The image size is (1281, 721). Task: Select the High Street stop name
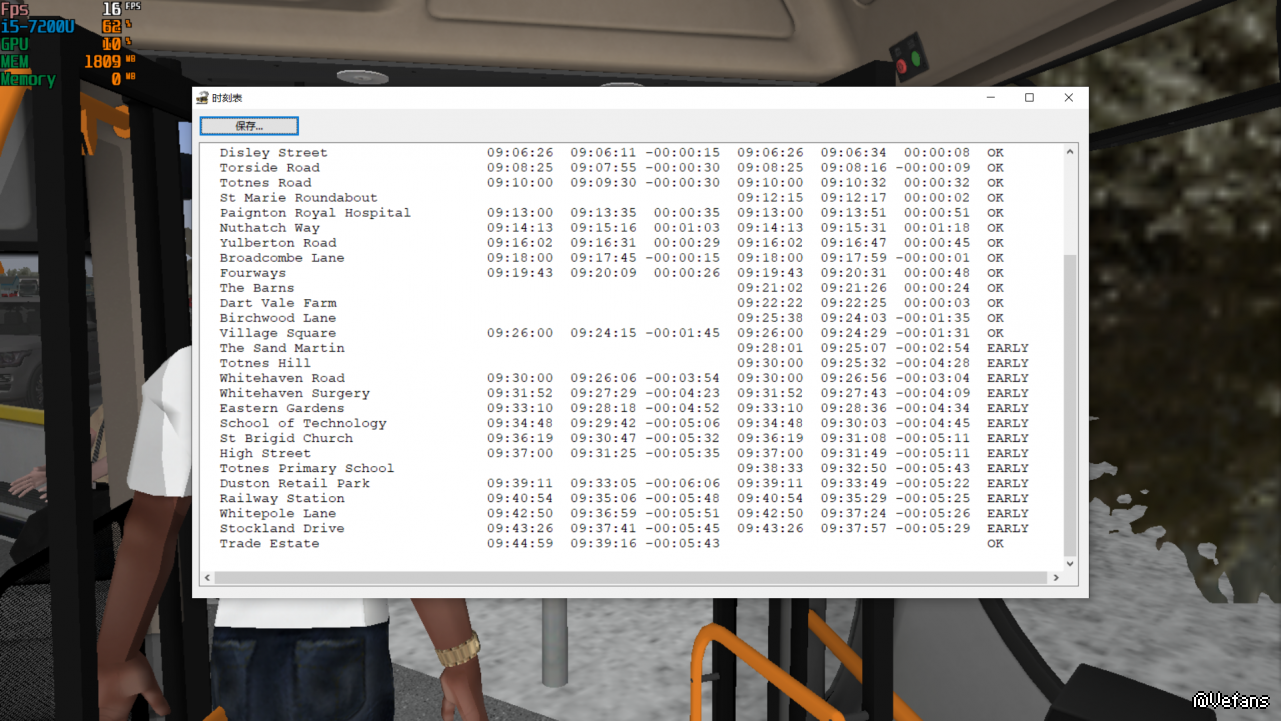tap(265, 453)
